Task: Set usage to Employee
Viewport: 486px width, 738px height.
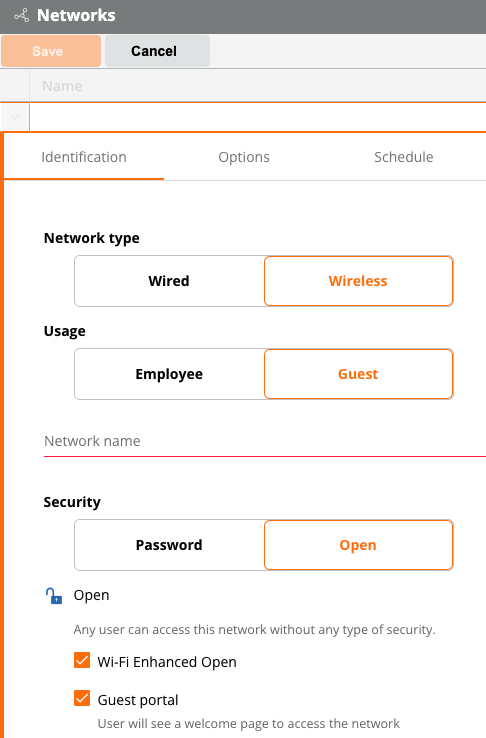Action: point(169,374)
